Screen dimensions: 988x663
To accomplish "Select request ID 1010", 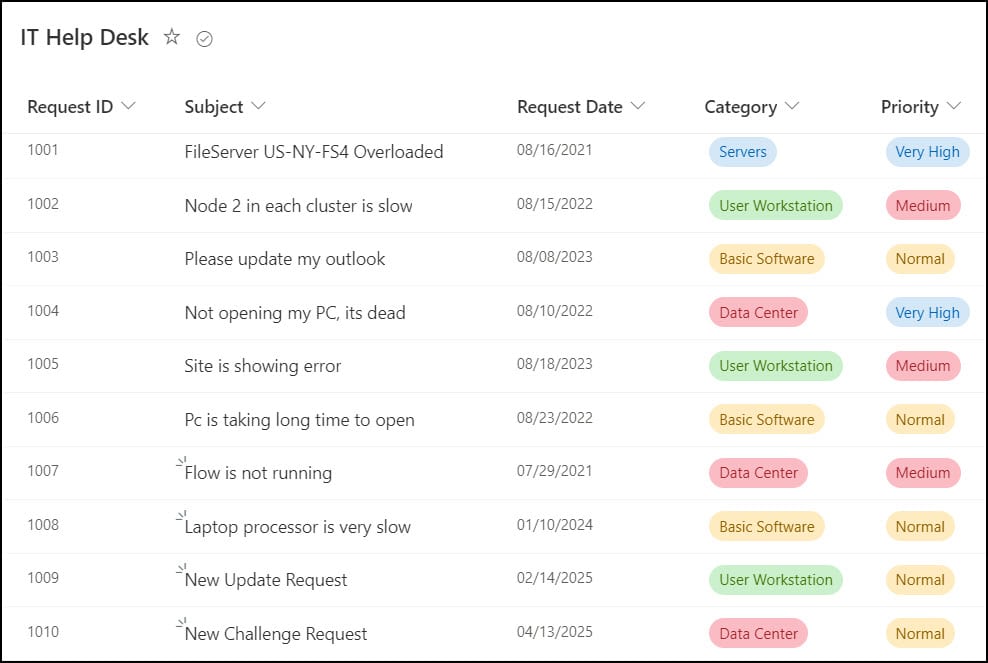I will [43, 631].
